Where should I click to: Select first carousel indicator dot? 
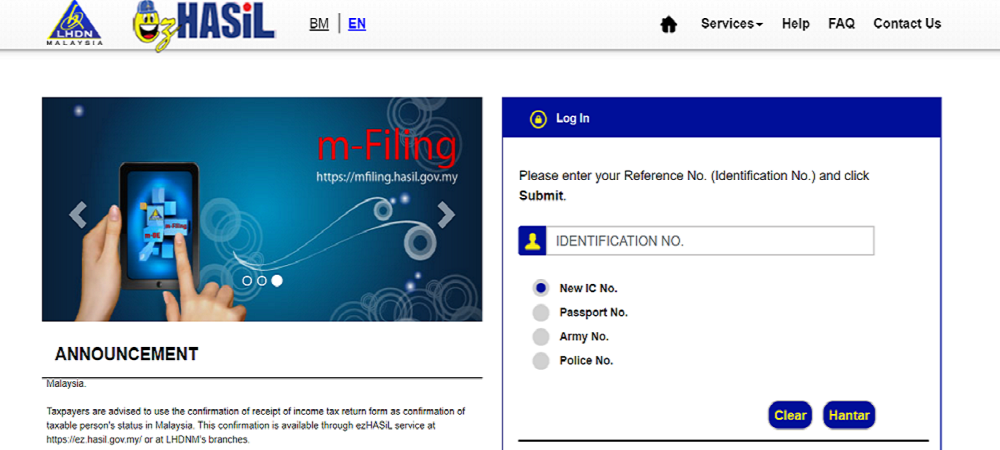(247, 280)
